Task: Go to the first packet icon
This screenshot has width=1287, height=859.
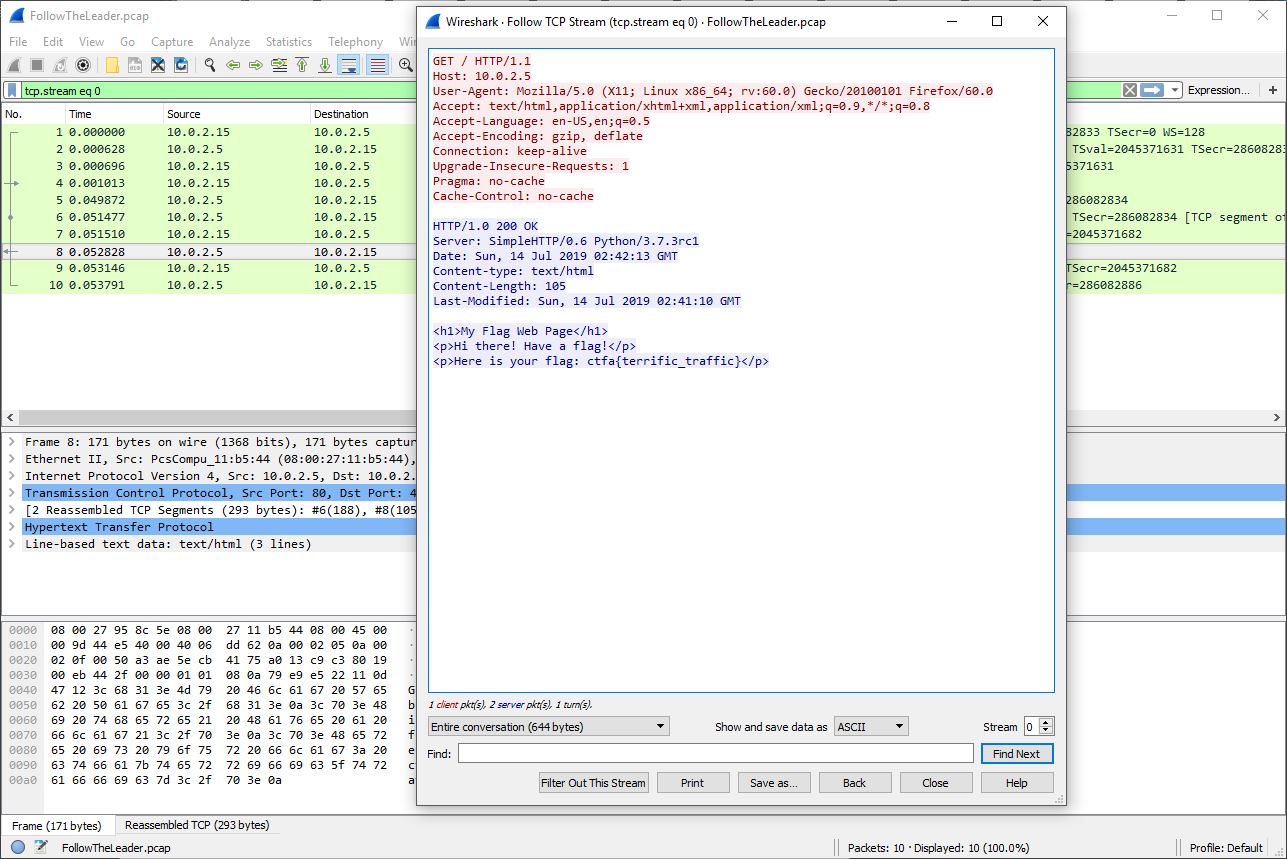Action: point(301,65)
